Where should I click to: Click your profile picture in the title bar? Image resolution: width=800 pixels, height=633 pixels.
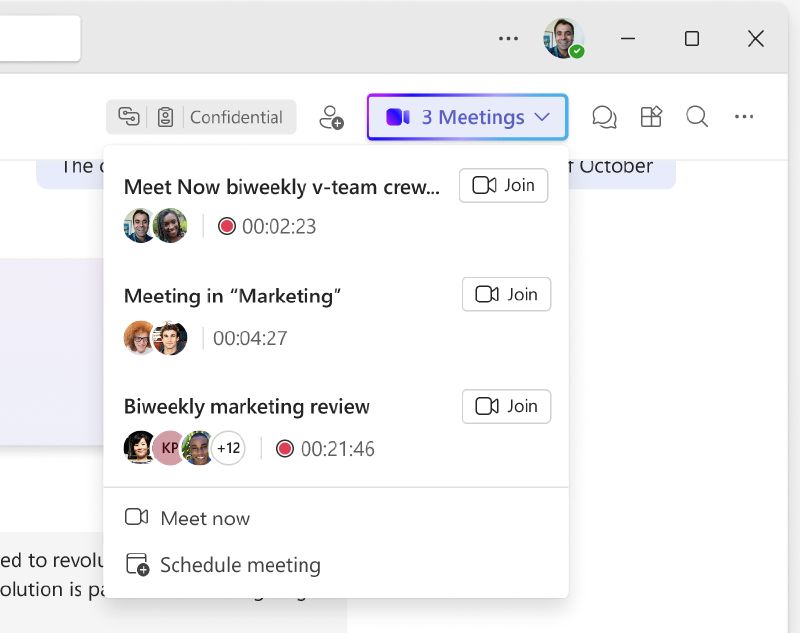564,38
